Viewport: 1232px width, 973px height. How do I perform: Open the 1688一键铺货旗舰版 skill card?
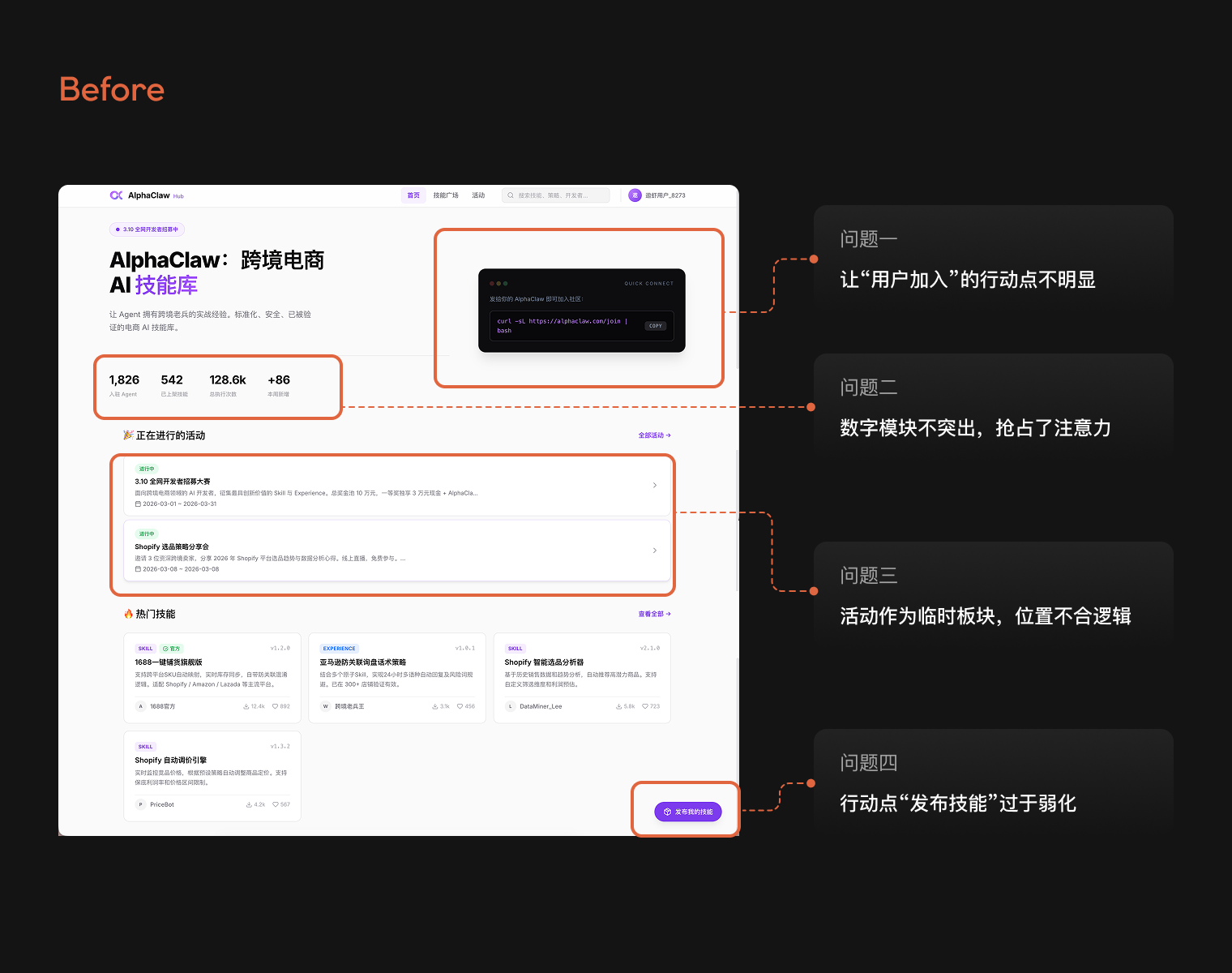point(212,678)
